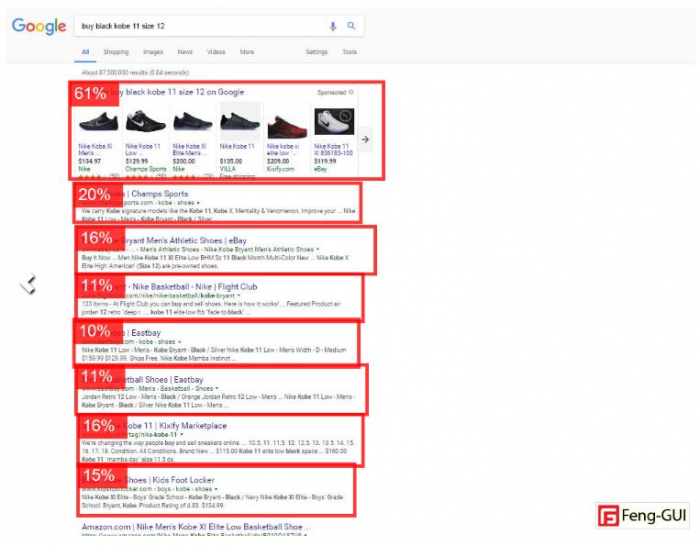Expand the Kixify nike-kobe-11 URL dropdown arrow
The image size is (700, 546).
tap(182, 434)
